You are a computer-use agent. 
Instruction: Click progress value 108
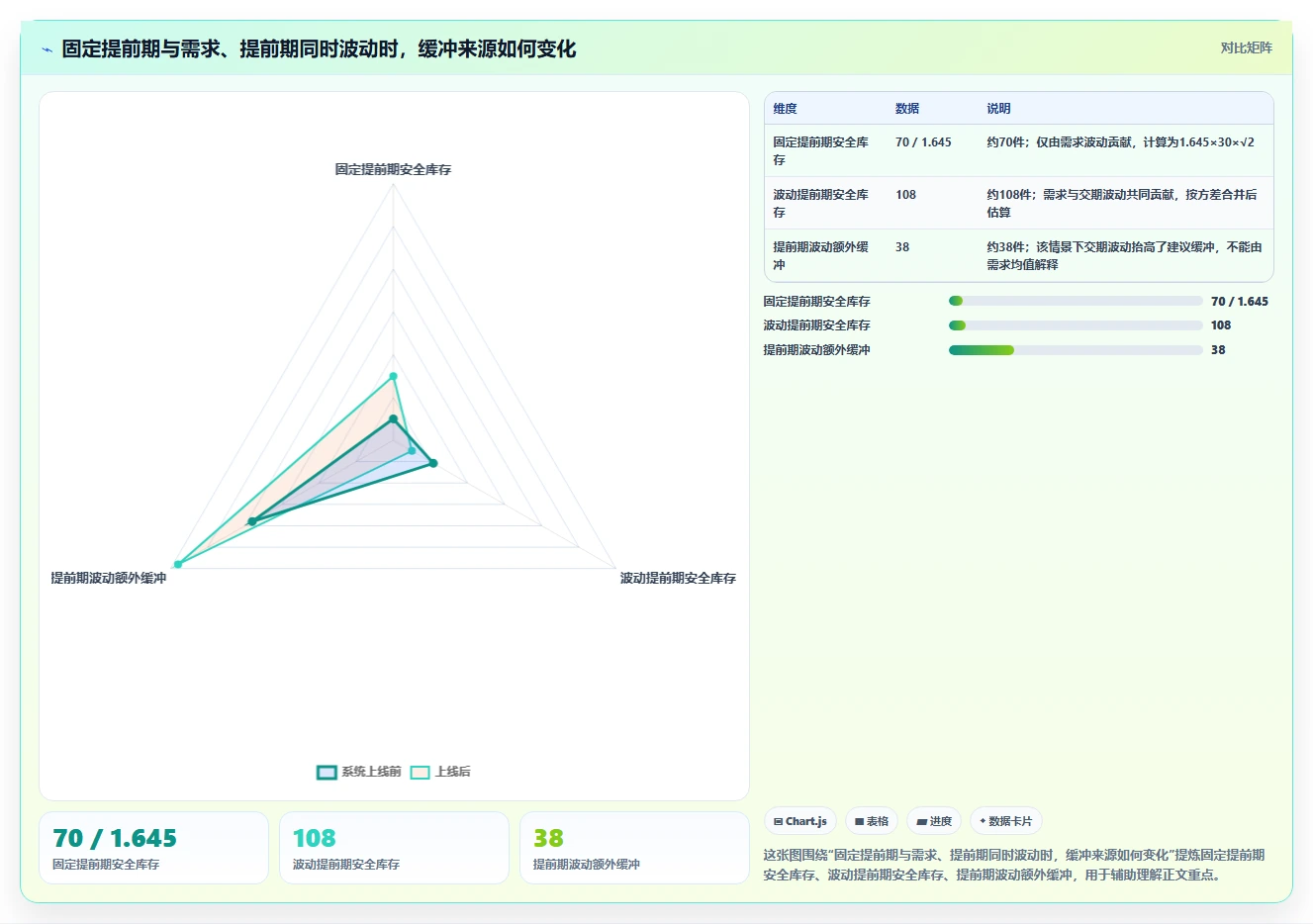[1221, 325]
